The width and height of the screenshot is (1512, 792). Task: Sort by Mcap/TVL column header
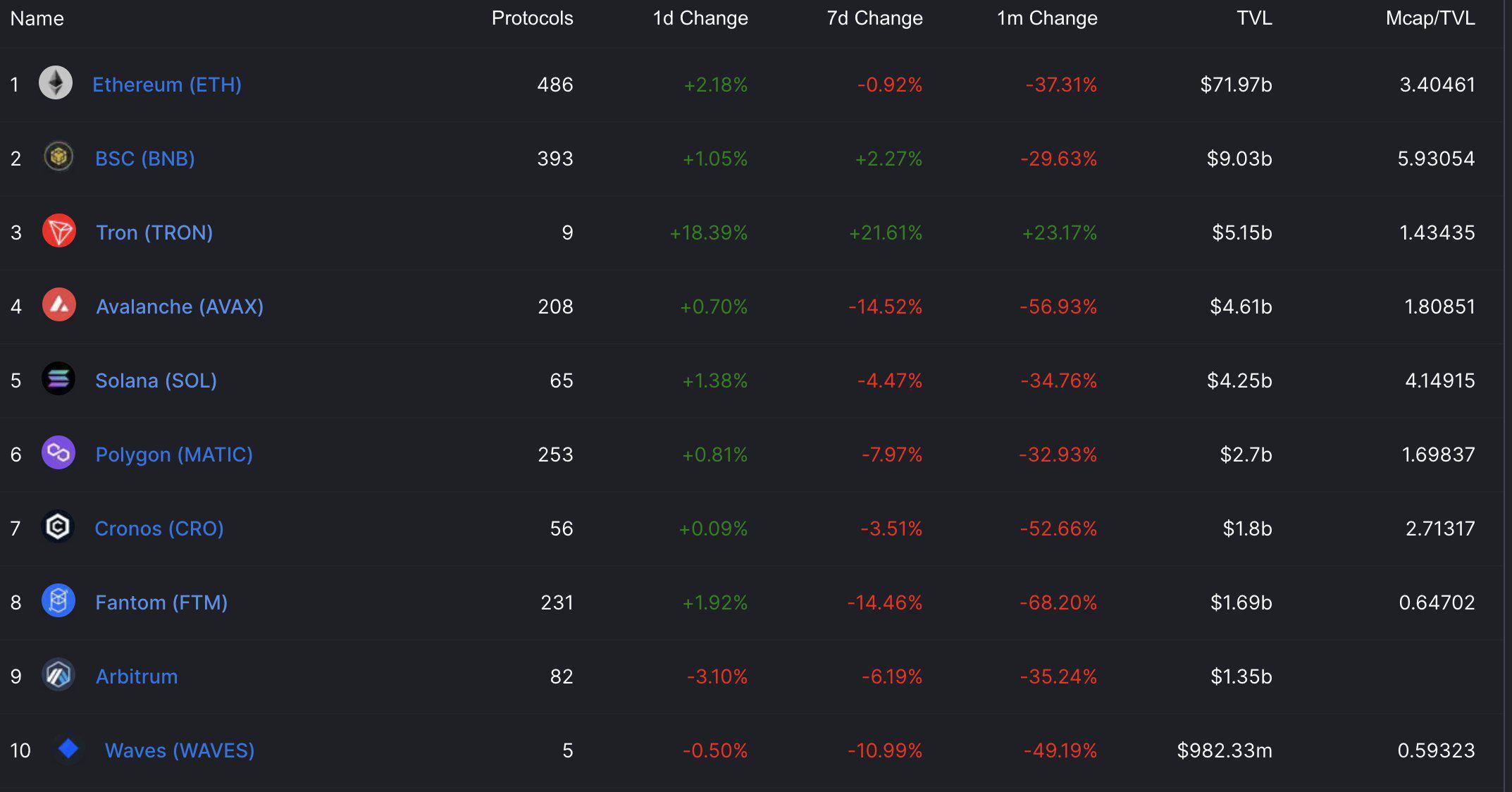coord(1430,18)
